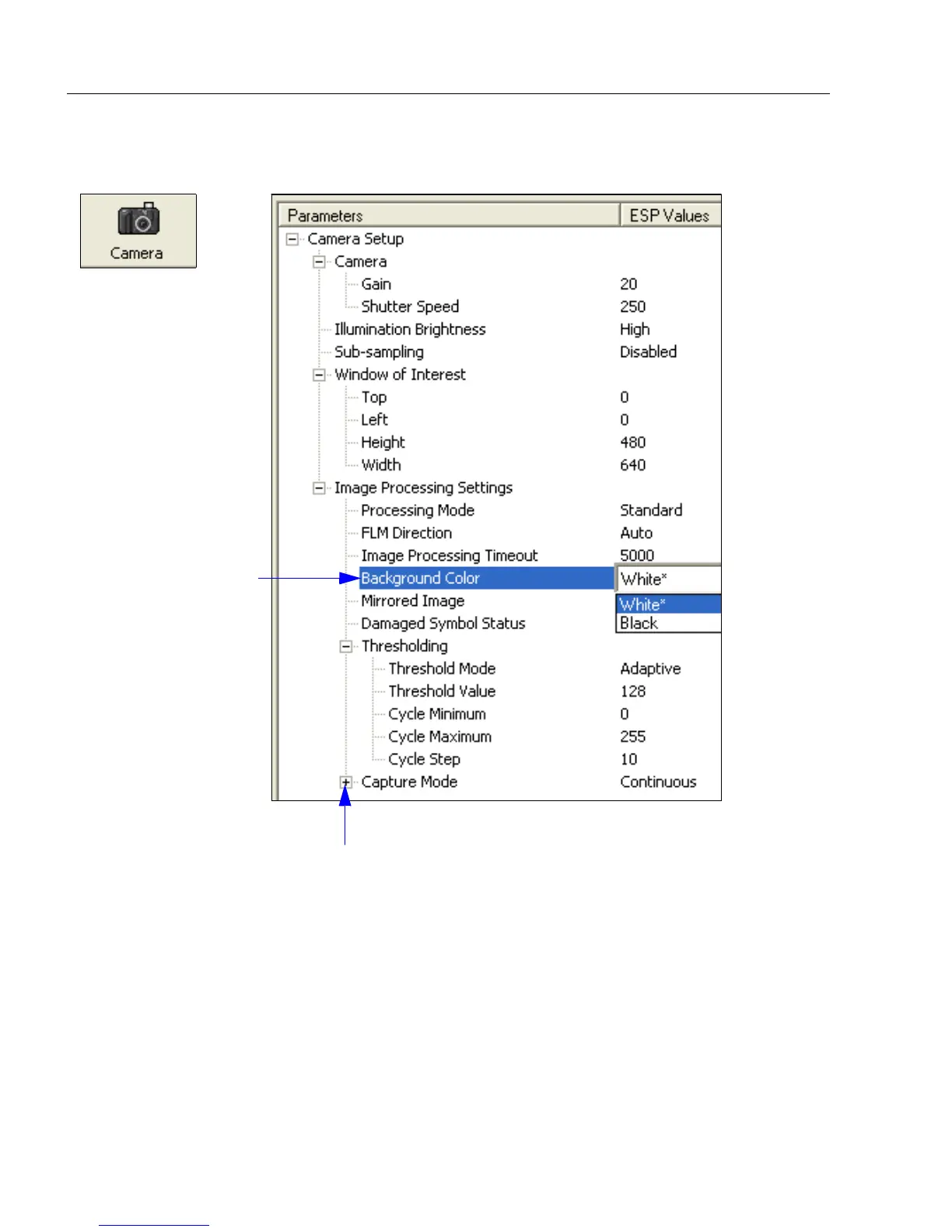
Task: Select the Cycle Step parameter
Action: coord(424,759)
